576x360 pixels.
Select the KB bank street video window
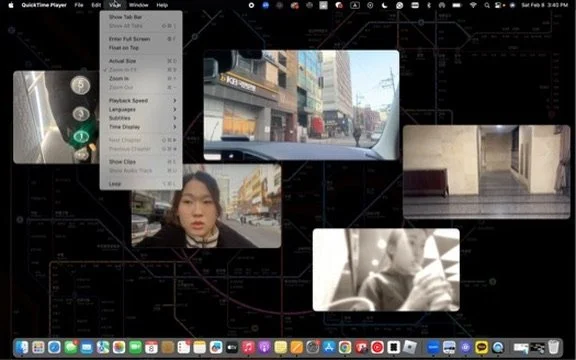302,105
